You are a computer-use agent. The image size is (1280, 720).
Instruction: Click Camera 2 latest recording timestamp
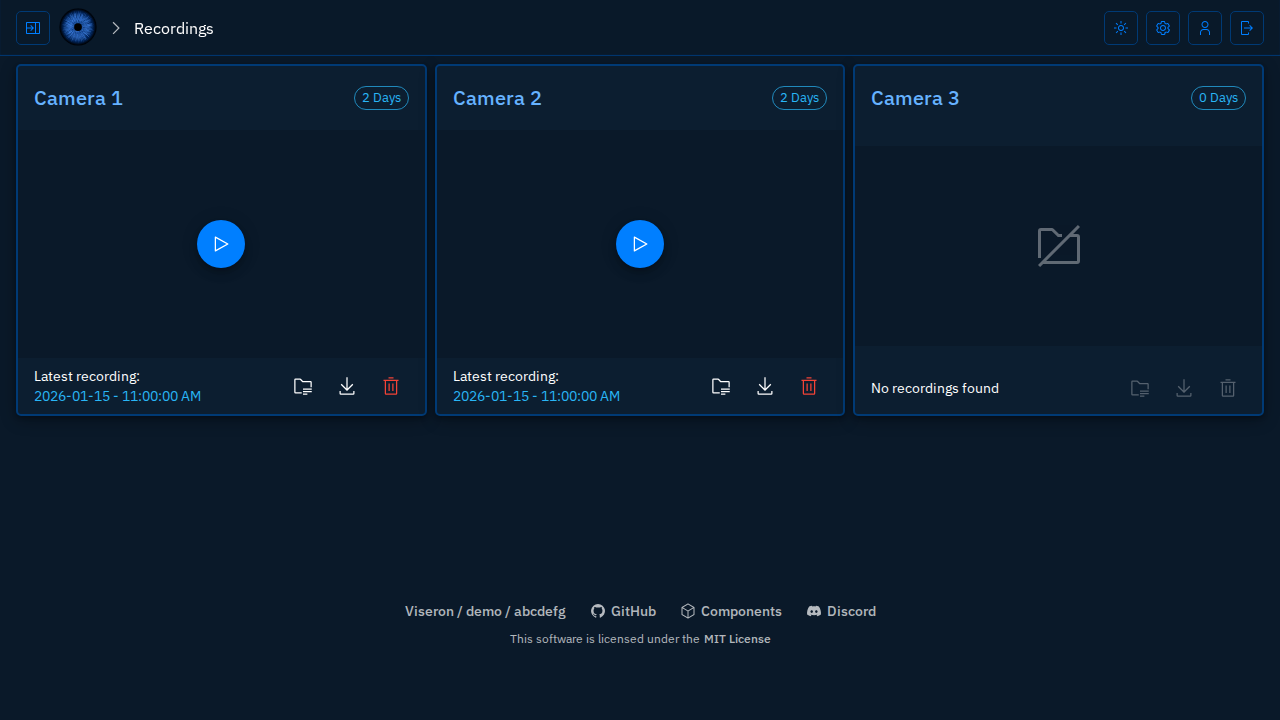coord(536,396)
